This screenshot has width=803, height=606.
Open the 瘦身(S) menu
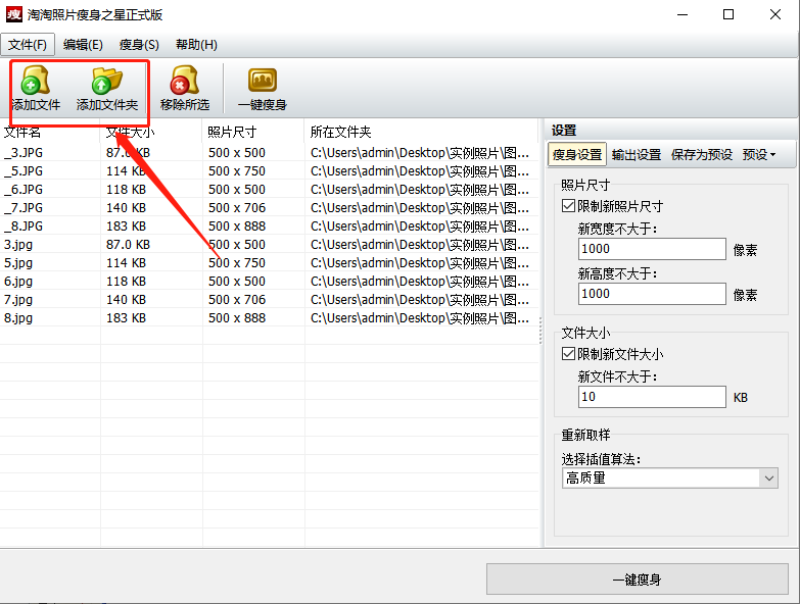(x=139, y=45)
